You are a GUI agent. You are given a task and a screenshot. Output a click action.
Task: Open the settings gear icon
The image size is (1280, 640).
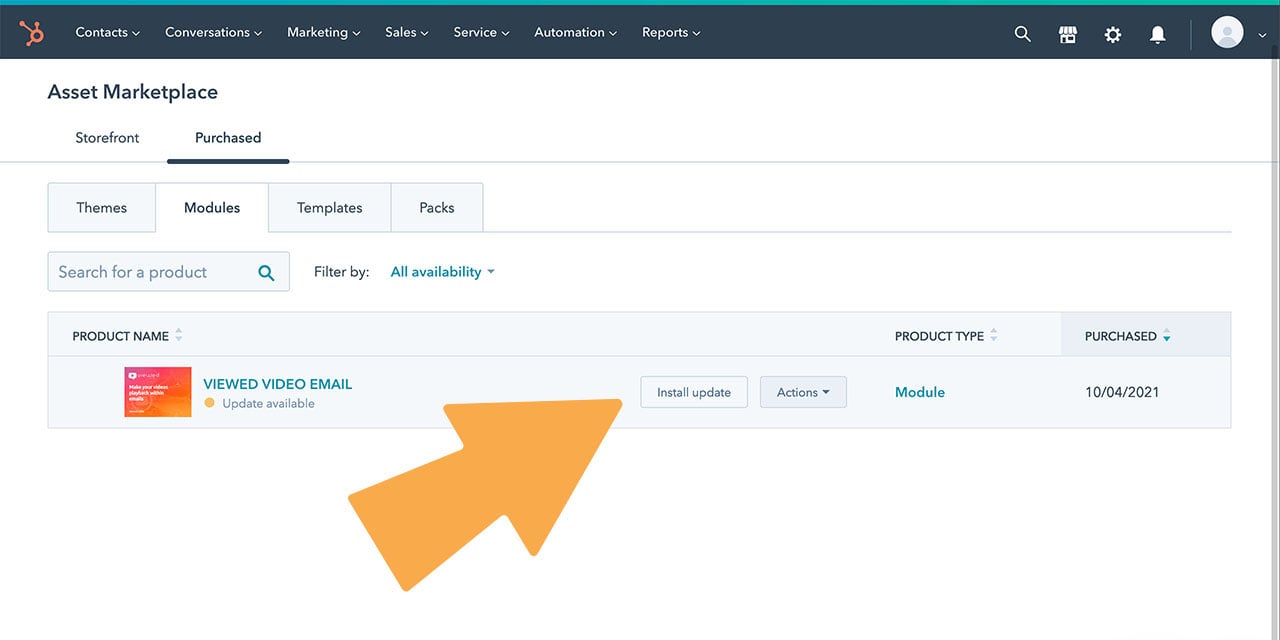[x=1113, y=34]
